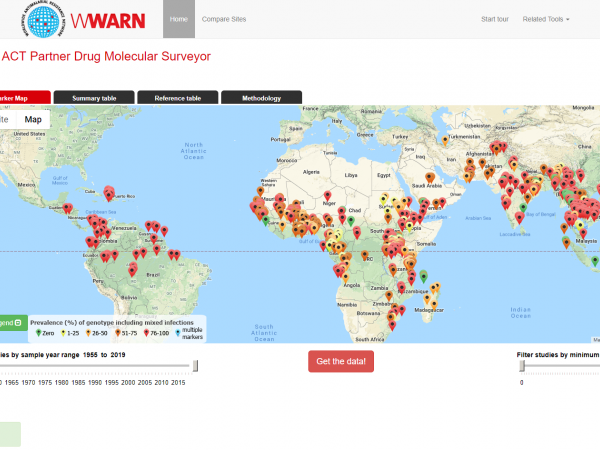The width and height of the screenshot is (600, 450).
Task: Open the Compare Sites link
Action: tap(224, 19)
